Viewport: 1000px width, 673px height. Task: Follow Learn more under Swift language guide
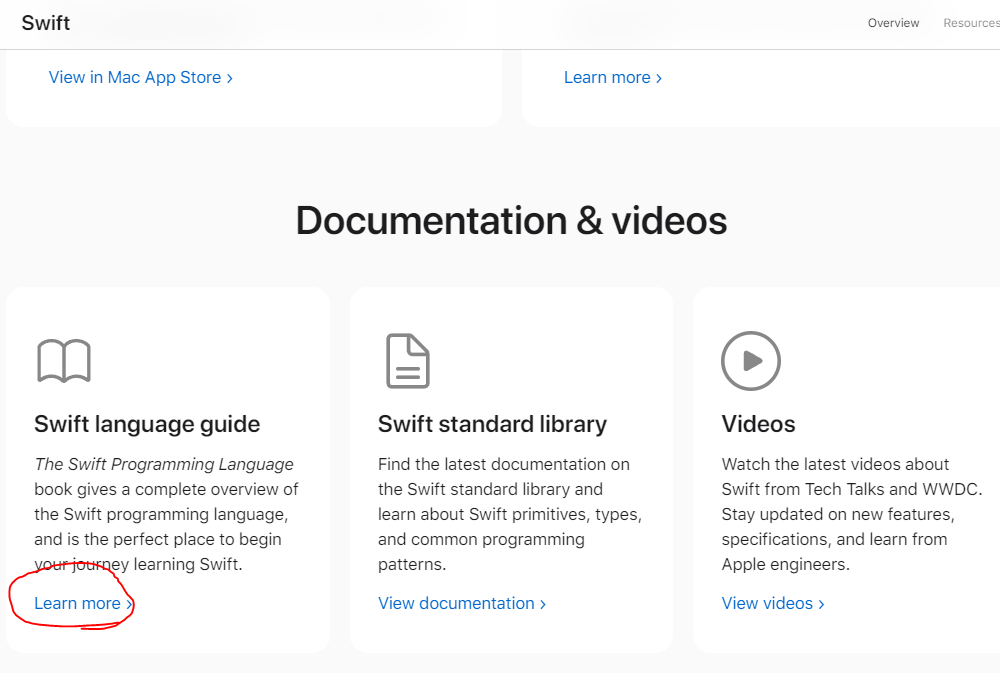(x=83, y=603)
